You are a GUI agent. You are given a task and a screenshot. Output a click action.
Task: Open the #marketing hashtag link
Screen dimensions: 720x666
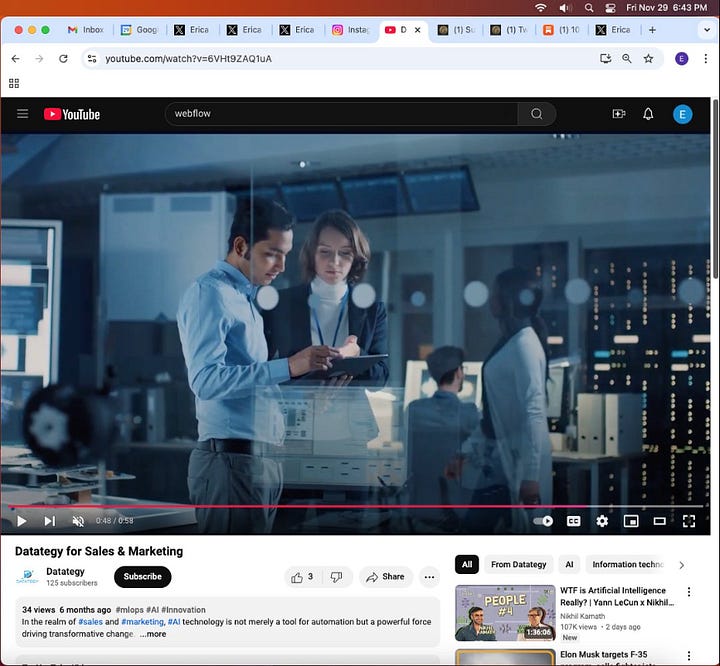(x=143, y=622)
